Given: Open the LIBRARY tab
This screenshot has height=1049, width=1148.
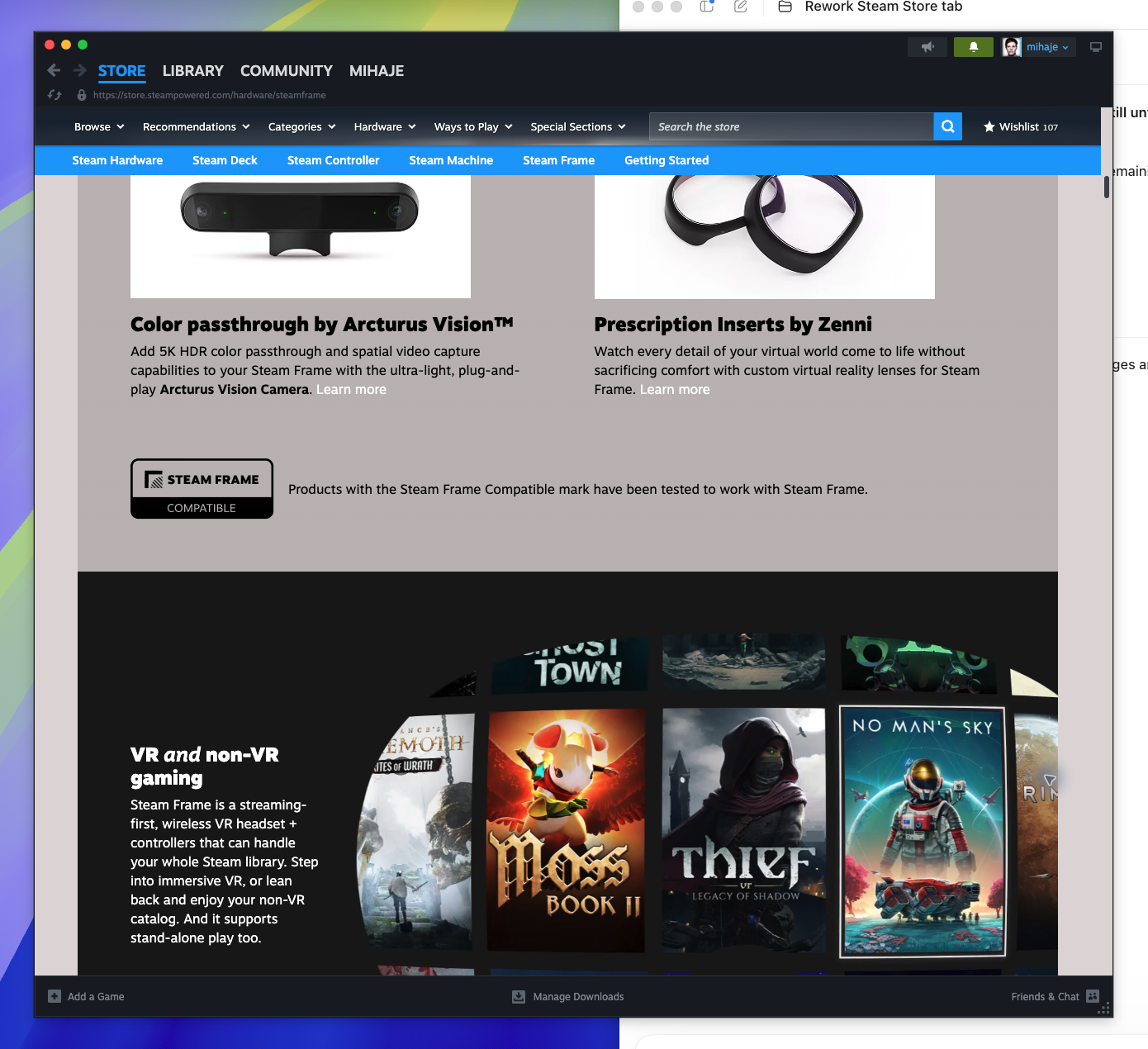Looking at the screenshot, I should [x=193, y=71].
